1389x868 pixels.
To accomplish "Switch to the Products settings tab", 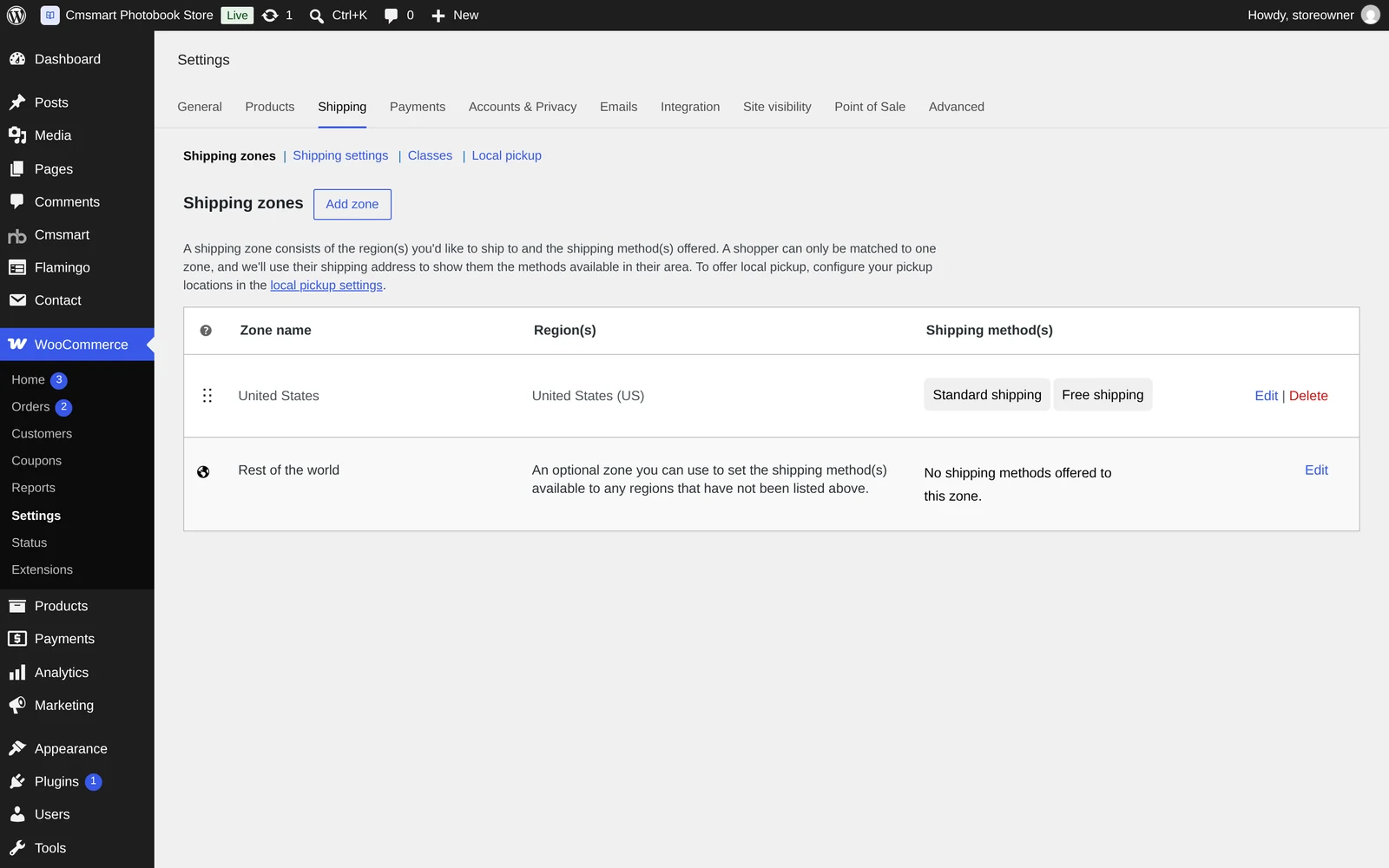I will click(x=270, y=107).
